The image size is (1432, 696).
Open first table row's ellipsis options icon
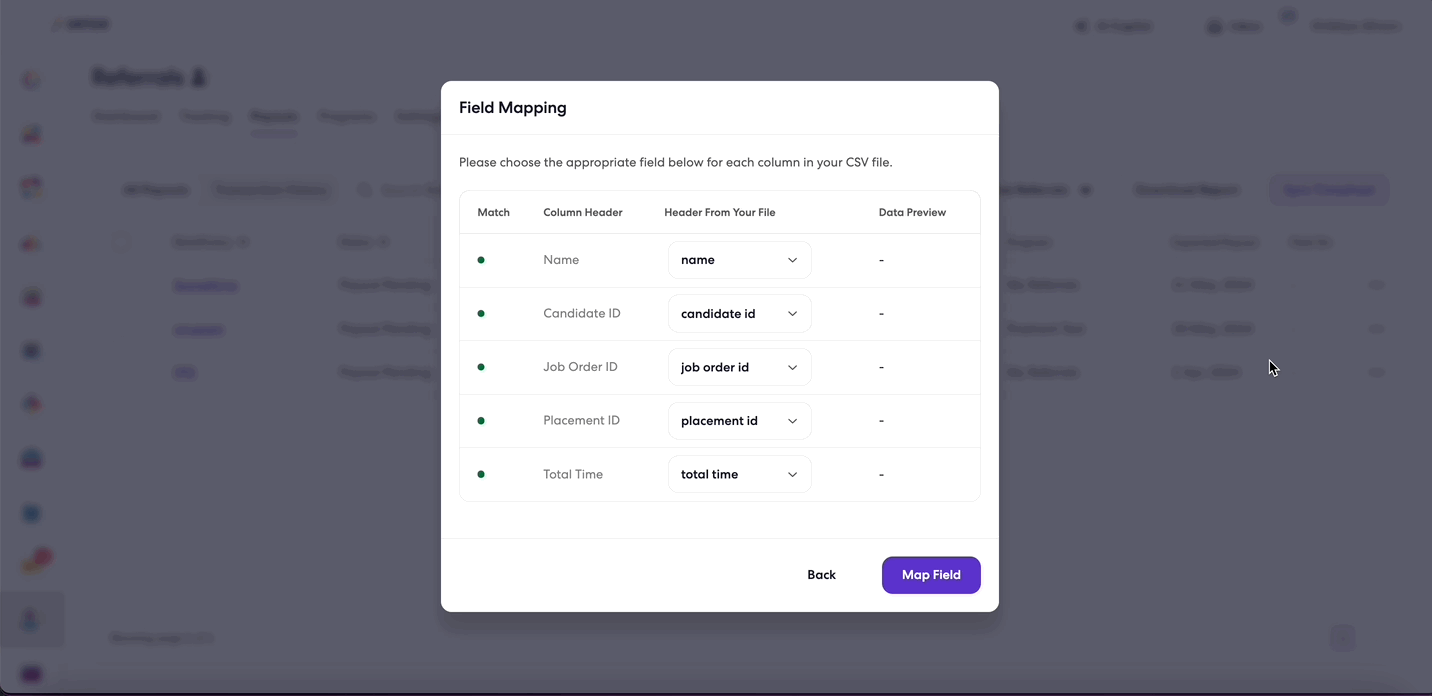1376,285
